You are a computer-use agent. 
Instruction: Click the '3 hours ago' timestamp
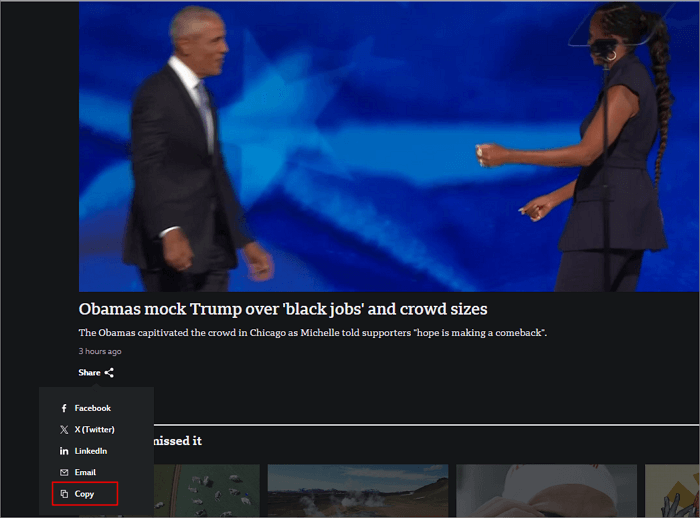point(100,351)
